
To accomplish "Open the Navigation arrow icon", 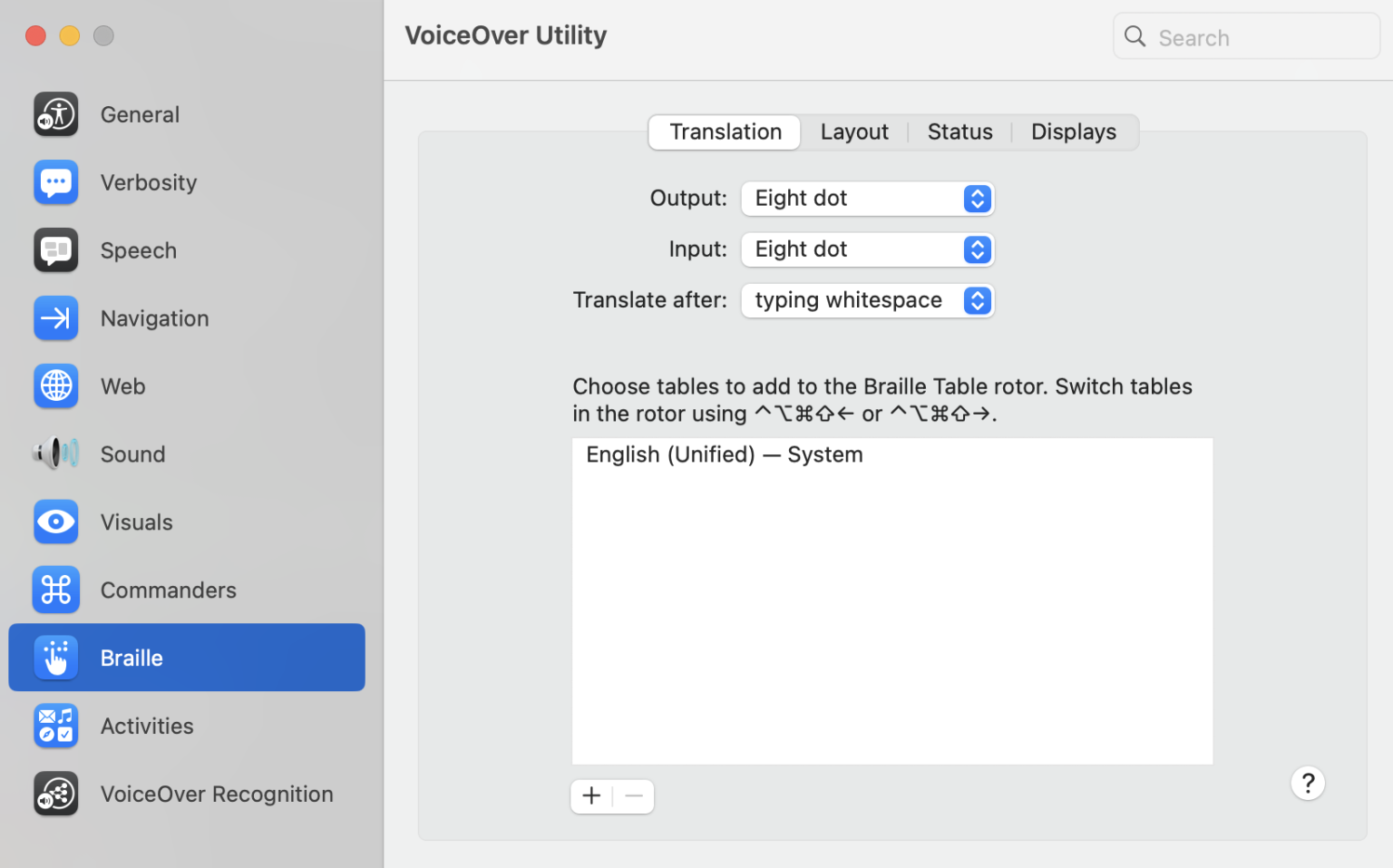I will click(56, 318).
